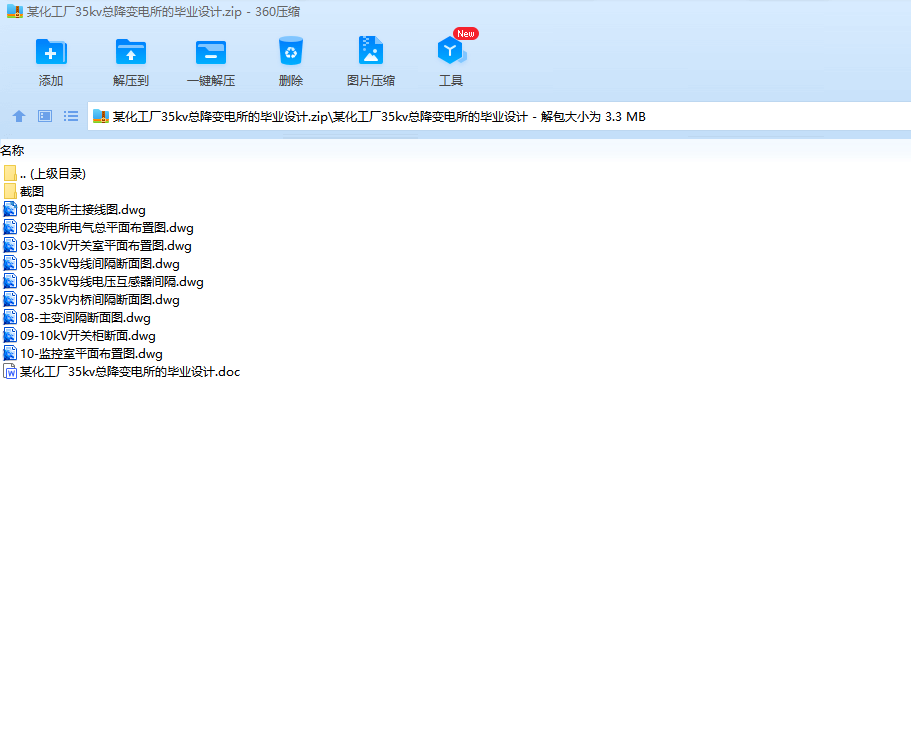Select file "10-监控室平面布置图.dwg"
The image size is (911, 731).
pyautogui.click(x=91, y=353)
